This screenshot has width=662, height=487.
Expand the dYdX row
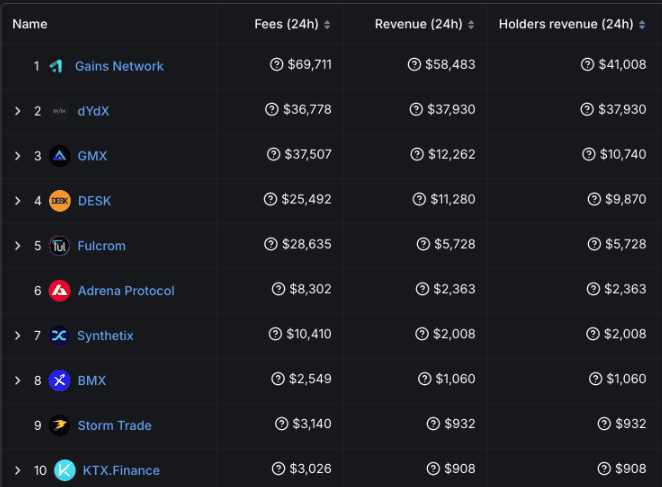tap(17, 111)
